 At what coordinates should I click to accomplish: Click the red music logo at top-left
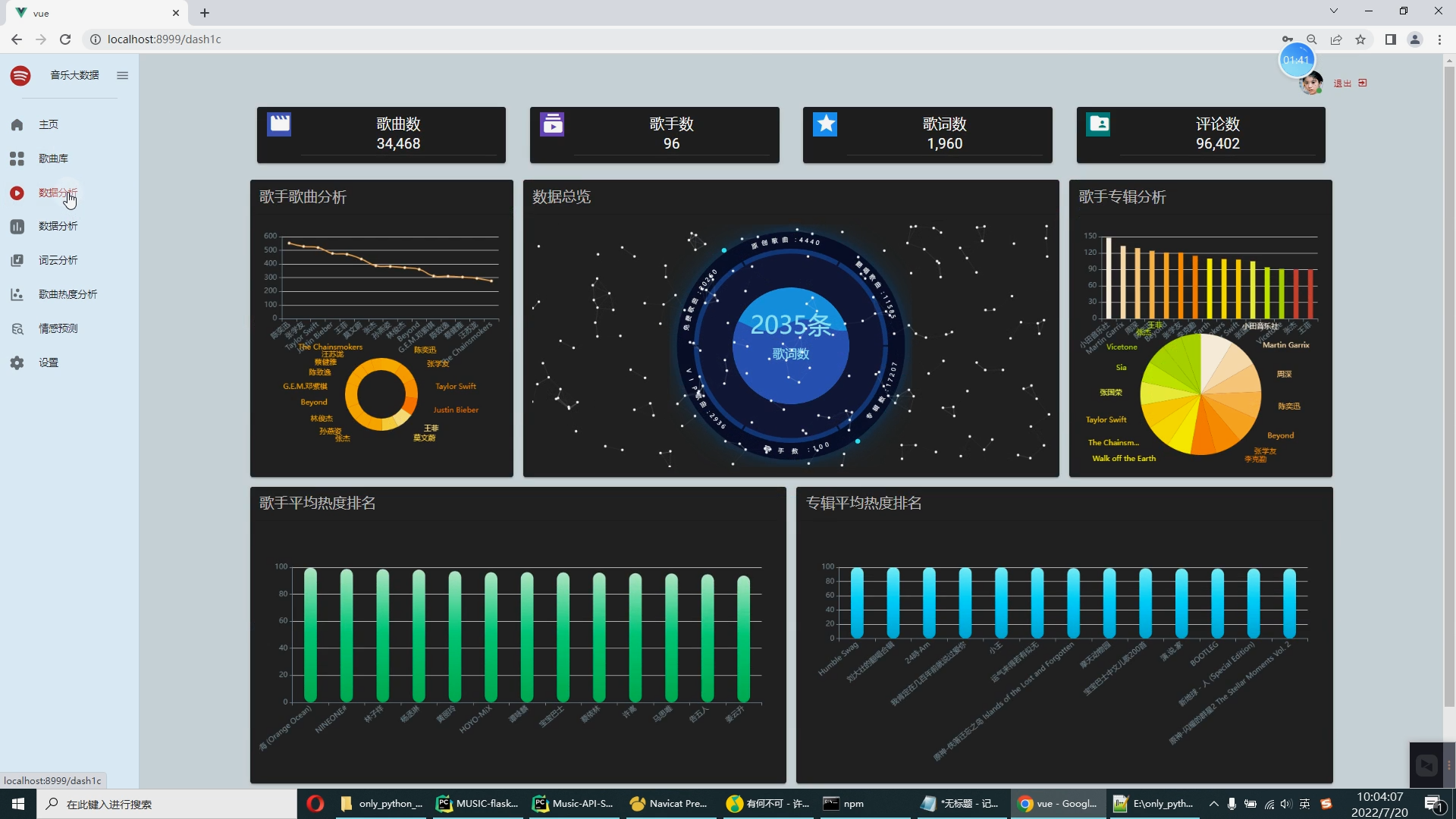pyautogui.click(x=20, y=75)
